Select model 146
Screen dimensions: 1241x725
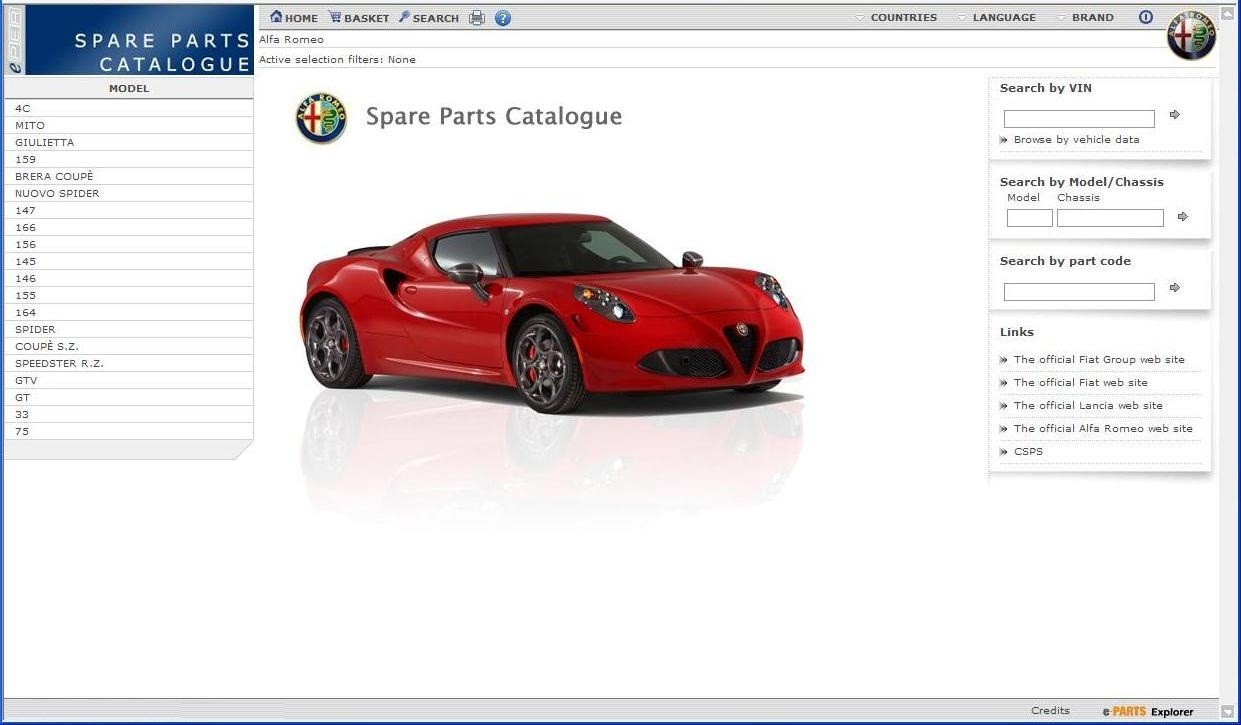click(x=128, y=278)
